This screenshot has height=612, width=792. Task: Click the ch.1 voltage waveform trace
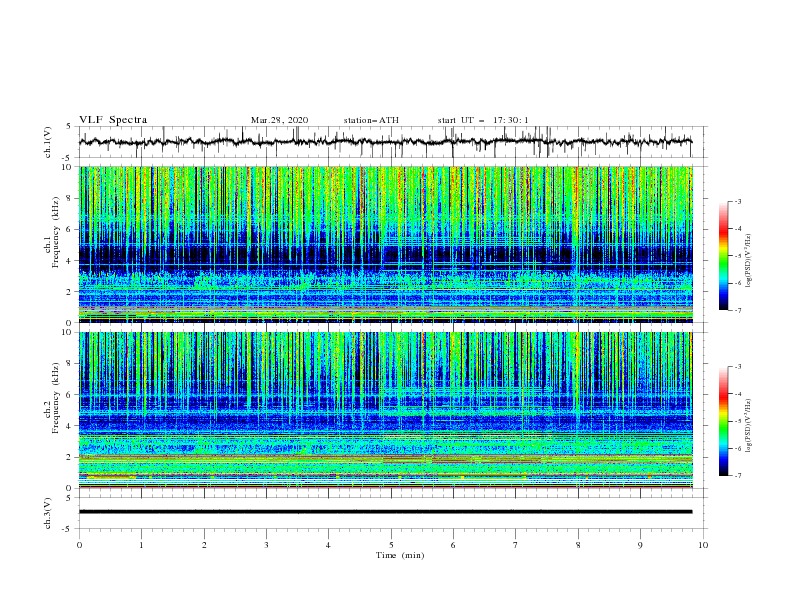[385, 142]
